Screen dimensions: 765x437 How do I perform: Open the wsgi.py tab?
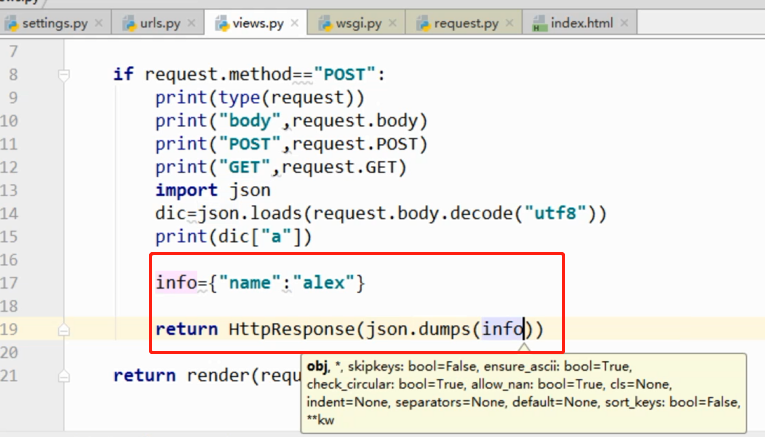[x=359, y=23]
